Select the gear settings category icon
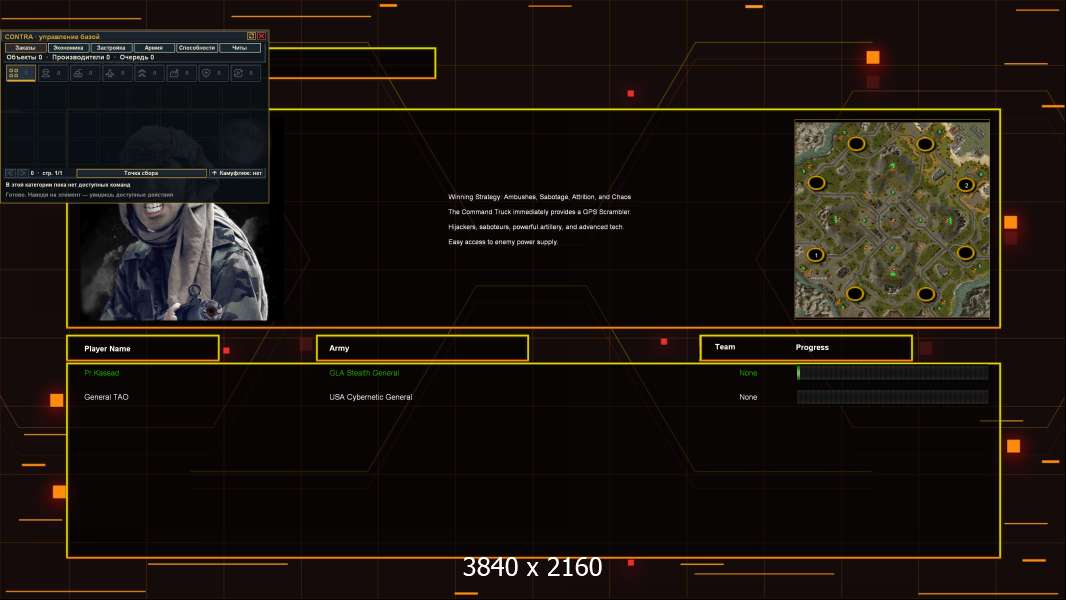Screen dimensions: 1066x600 point(245,73)
